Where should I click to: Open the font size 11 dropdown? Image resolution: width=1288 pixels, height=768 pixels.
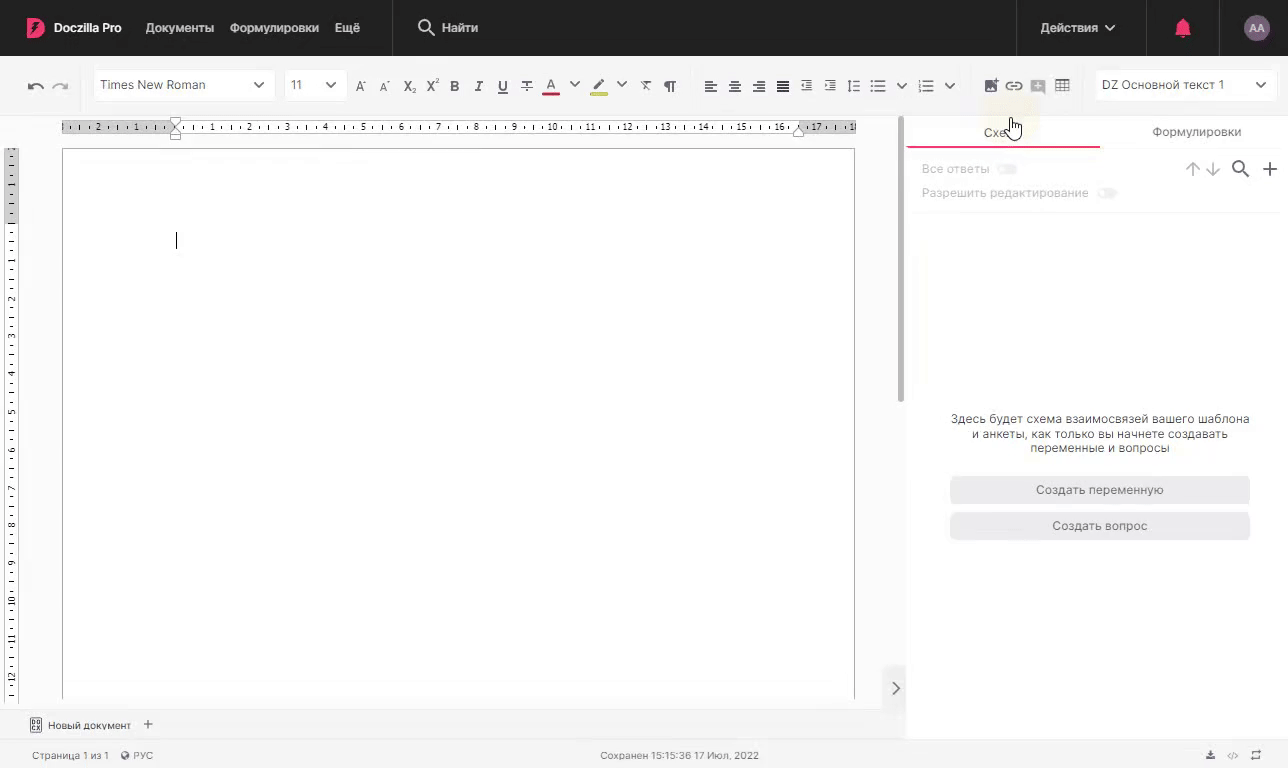315,85
